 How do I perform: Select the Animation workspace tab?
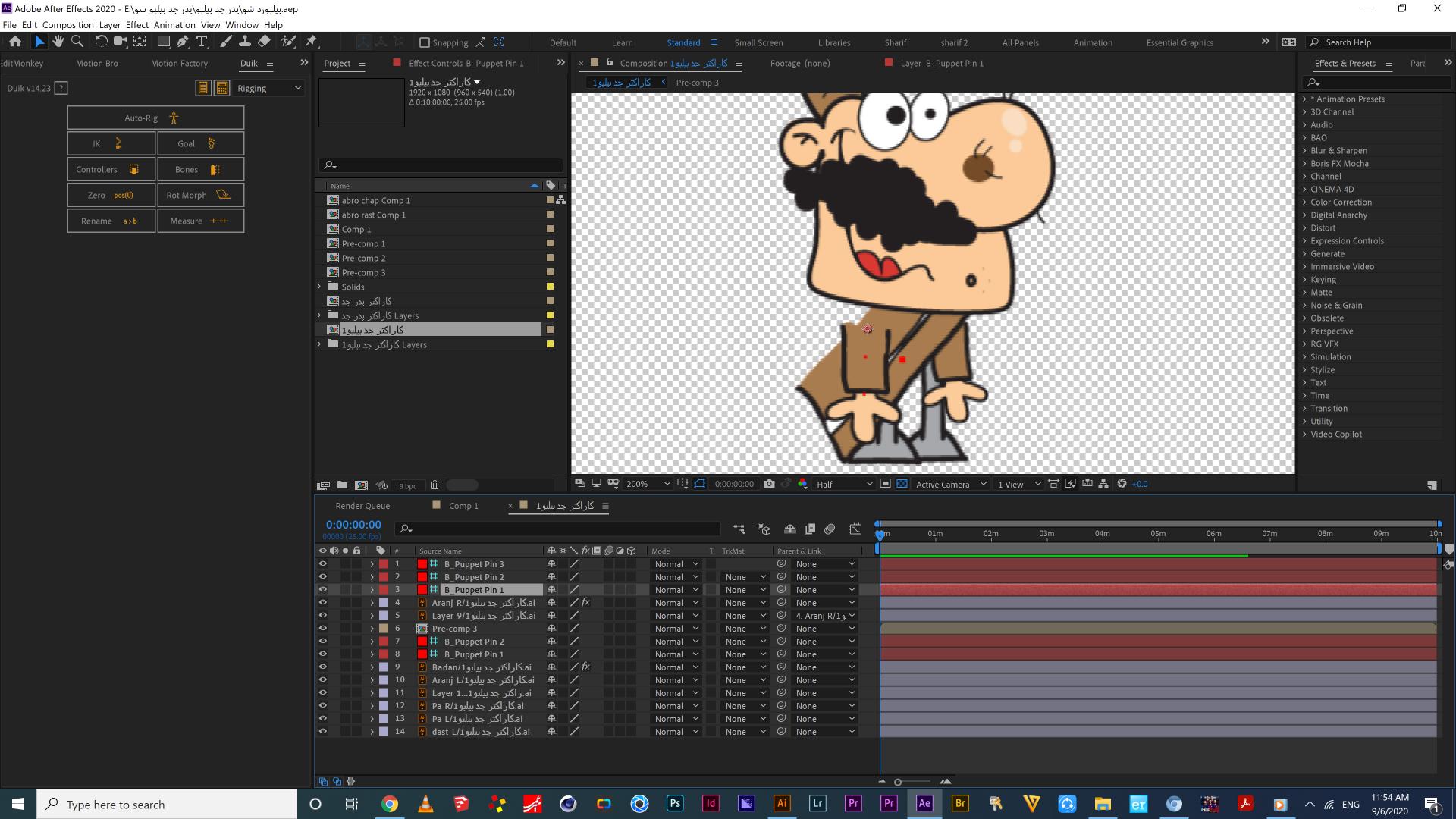coord(1093,42)
